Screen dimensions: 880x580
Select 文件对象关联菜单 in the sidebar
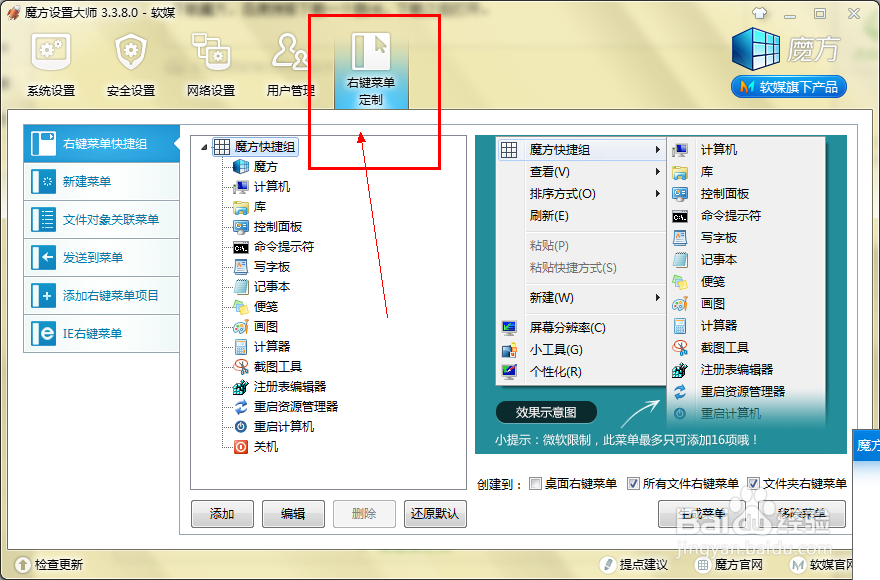click(x=102, y=220)
